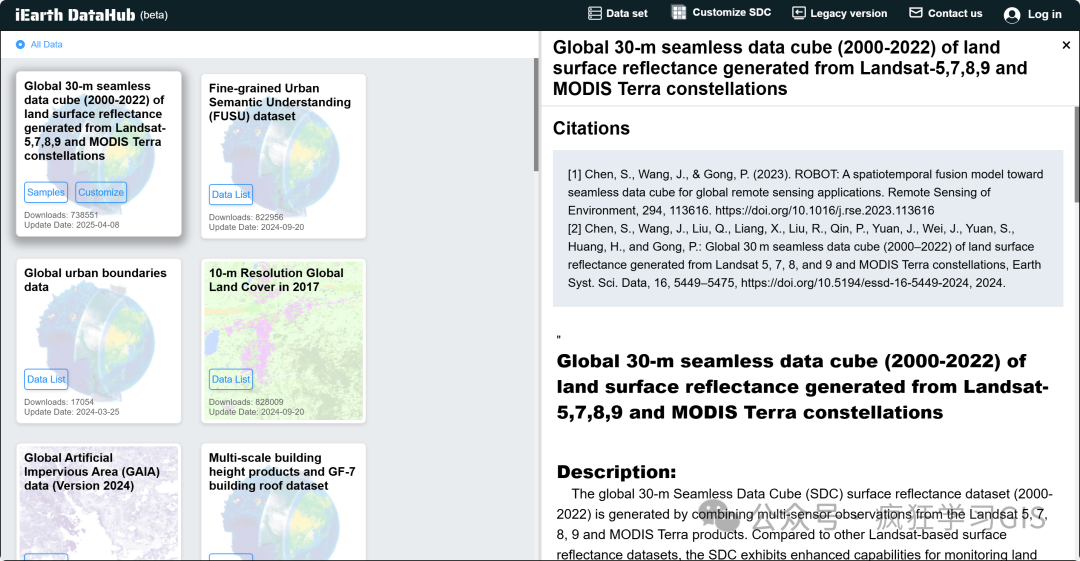Select the 10-m Resolution Global Land Cover card
1080x561 pixels.
(283, 340)
